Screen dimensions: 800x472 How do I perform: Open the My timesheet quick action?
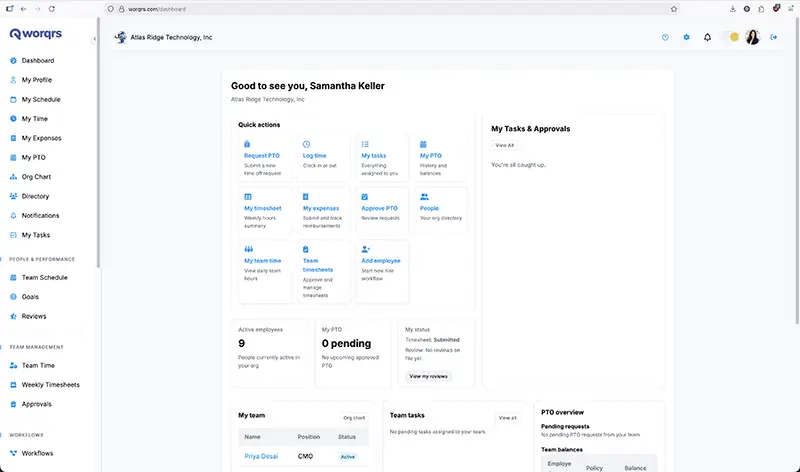(x=265, y=211)
